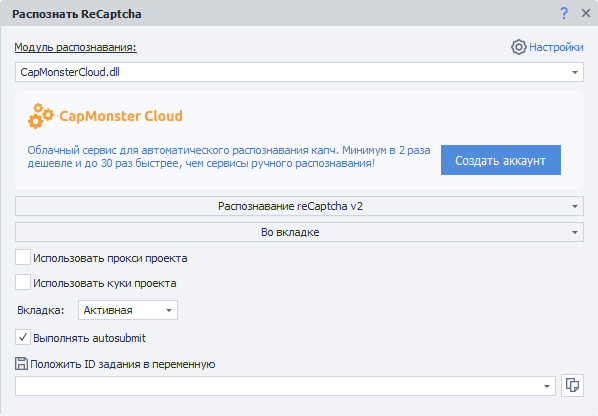
Task: Click the help question mark icon
Action: (564, 13)
